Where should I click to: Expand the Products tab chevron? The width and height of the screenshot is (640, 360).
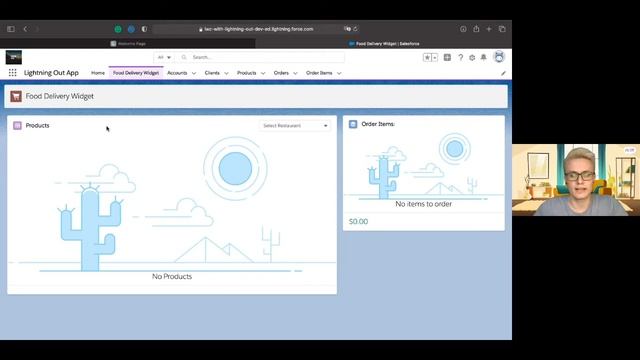[263, 73]
